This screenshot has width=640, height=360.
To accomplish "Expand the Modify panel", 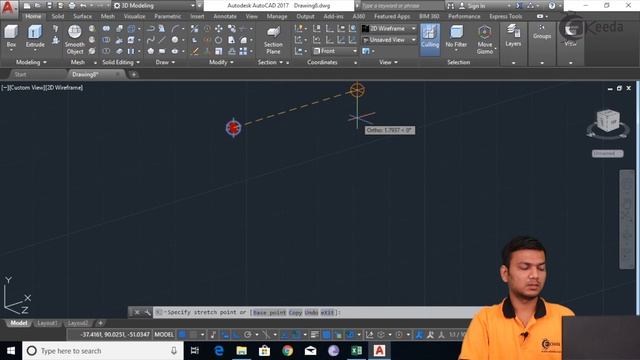I will pos(221,62).
